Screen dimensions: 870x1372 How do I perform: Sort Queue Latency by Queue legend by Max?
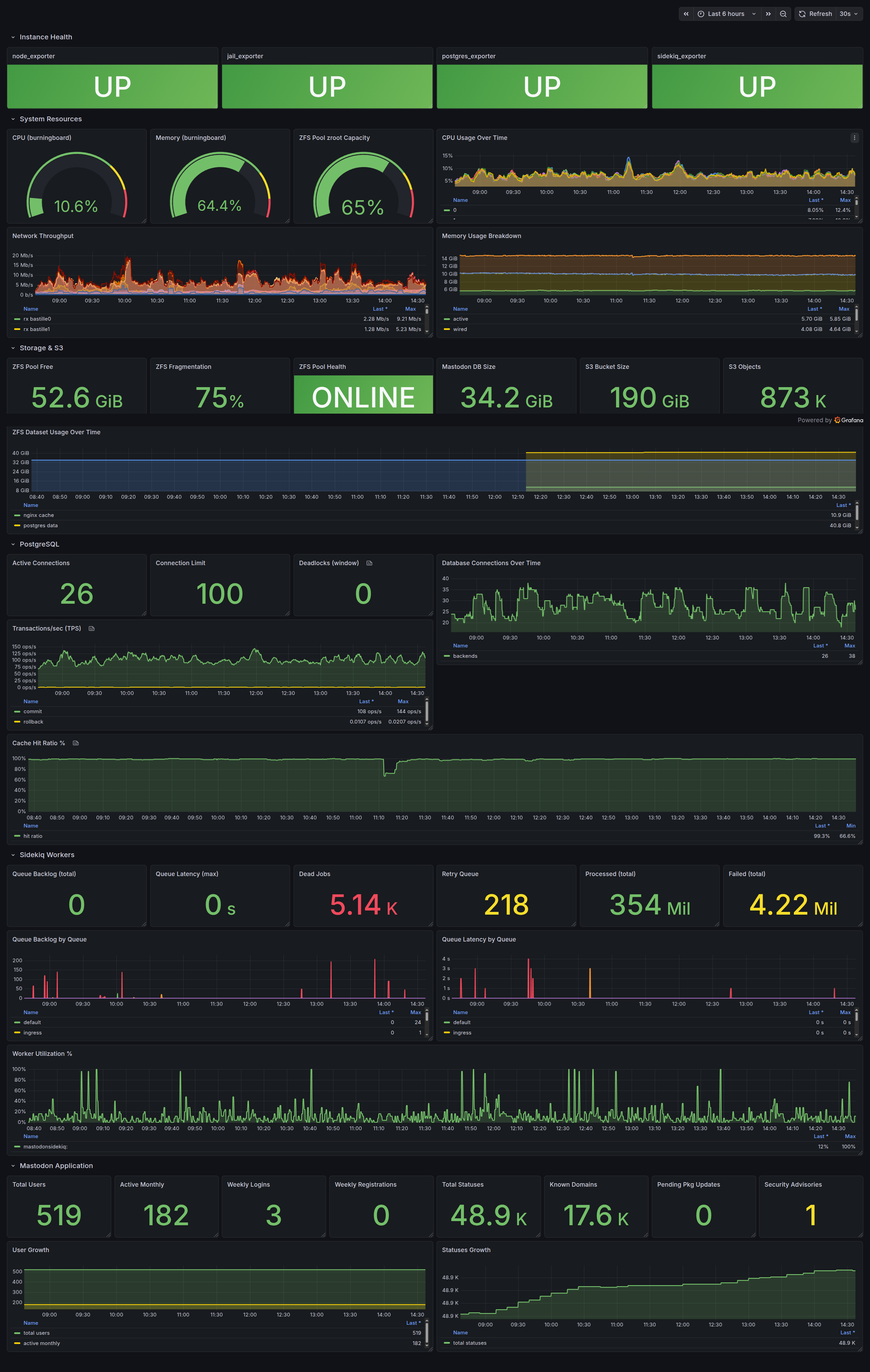tap(845, 1012)
